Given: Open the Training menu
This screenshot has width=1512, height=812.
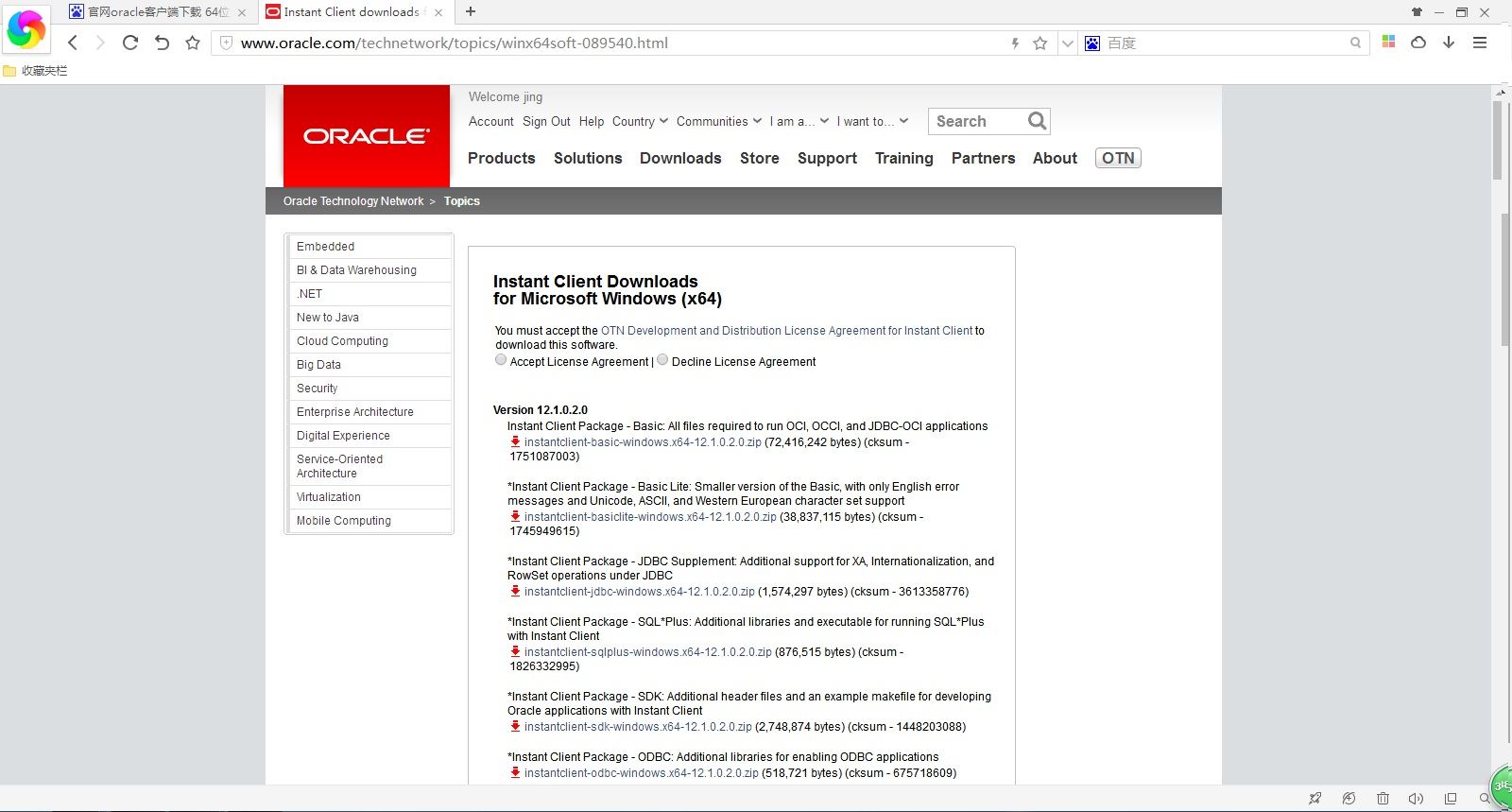Looking at the screenshot, I should coord(904,158).
